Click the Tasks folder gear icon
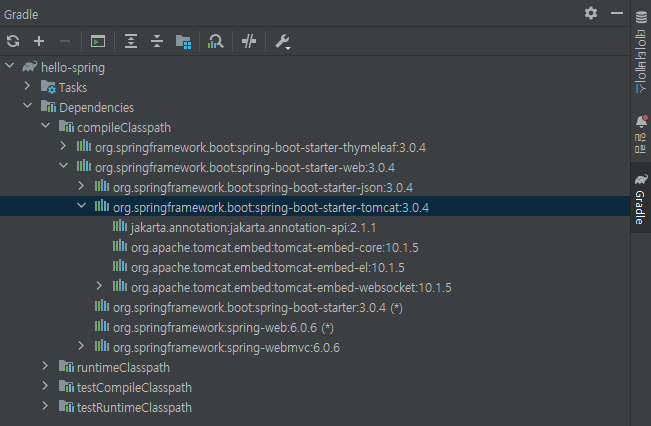Screen dimensions: 651x426 (48, 86)
